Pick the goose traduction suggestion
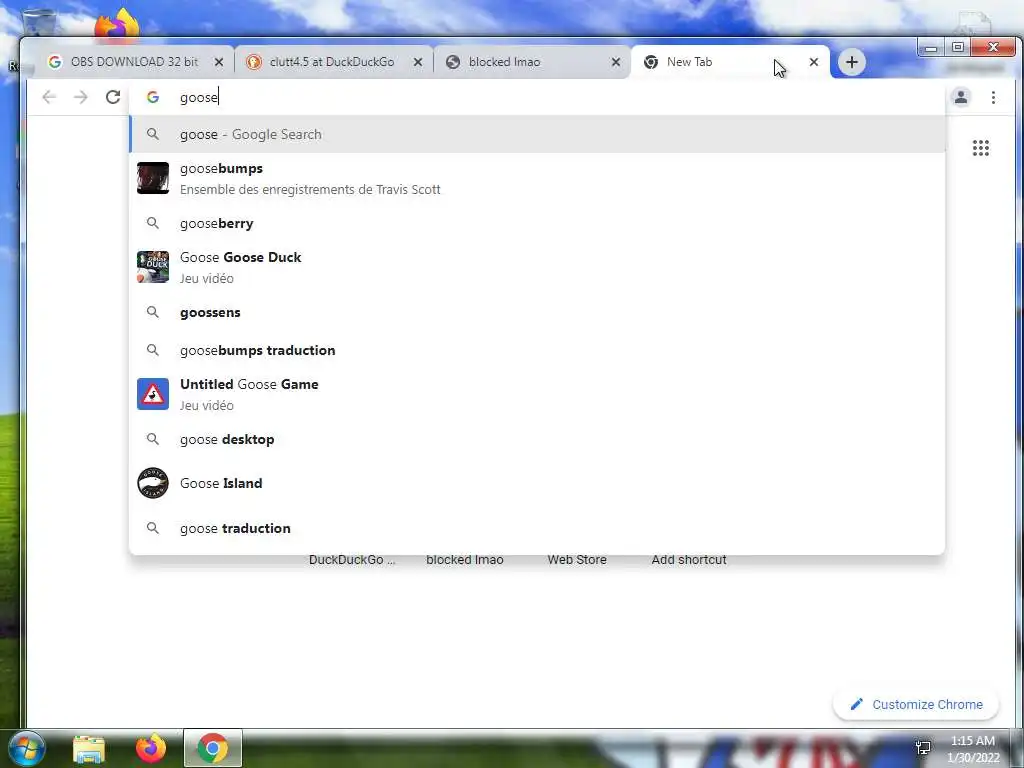1024x768 pixels. (537, 528)
